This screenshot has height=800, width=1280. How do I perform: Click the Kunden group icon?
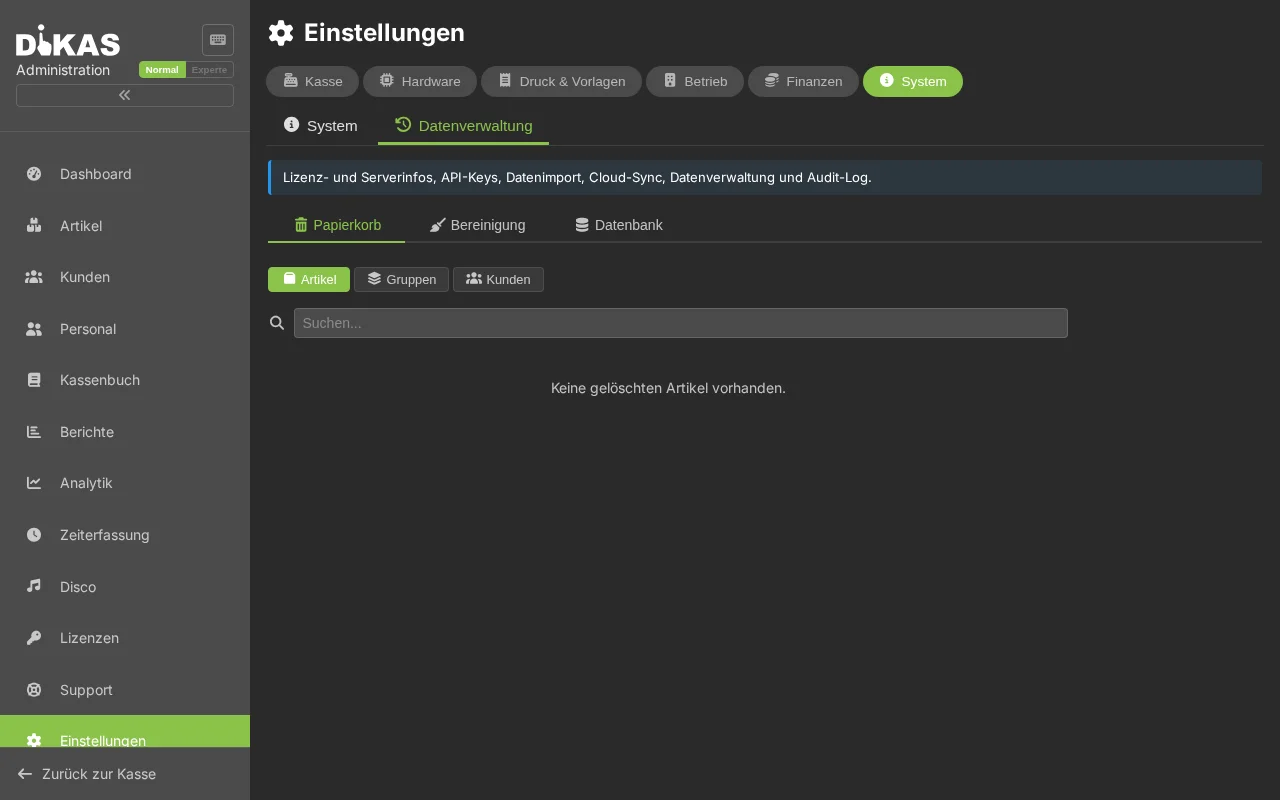(34, 277)
